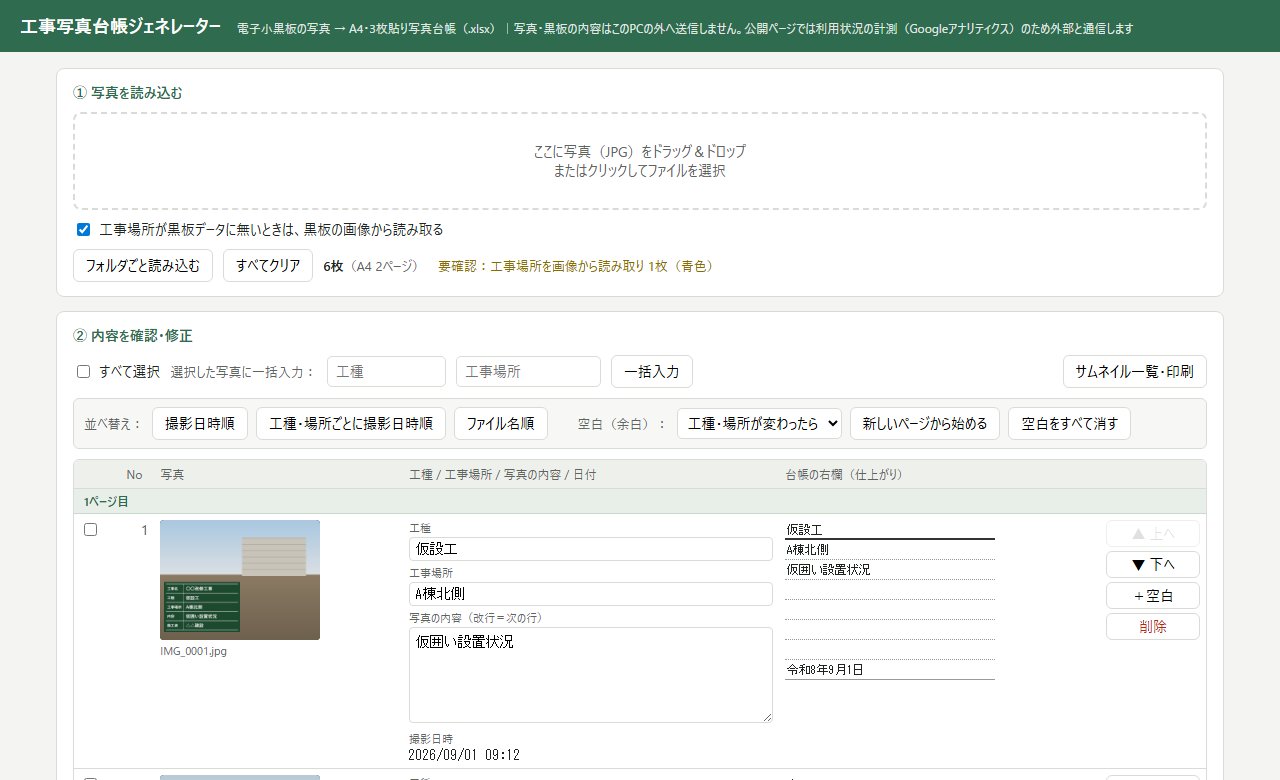Insert a blank with ＋空白 button
This screenshot has width=1280, height=780.
pos(1153,595)
